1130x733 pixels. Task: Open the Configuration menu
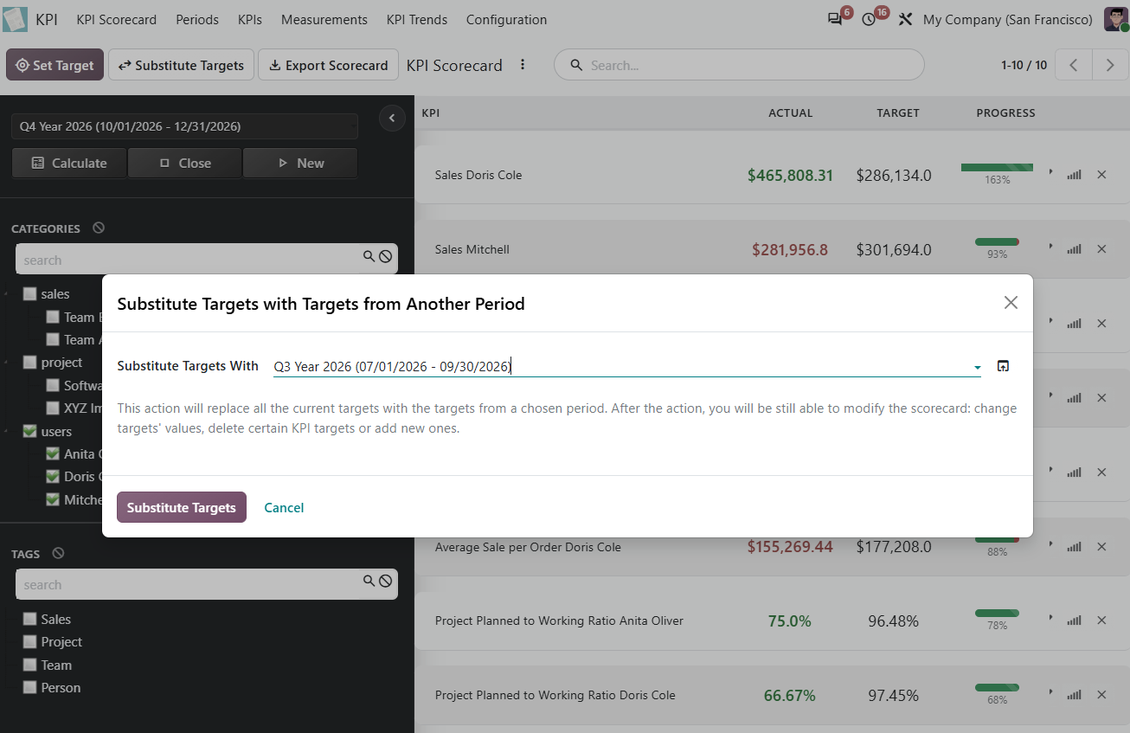(506, 19)
